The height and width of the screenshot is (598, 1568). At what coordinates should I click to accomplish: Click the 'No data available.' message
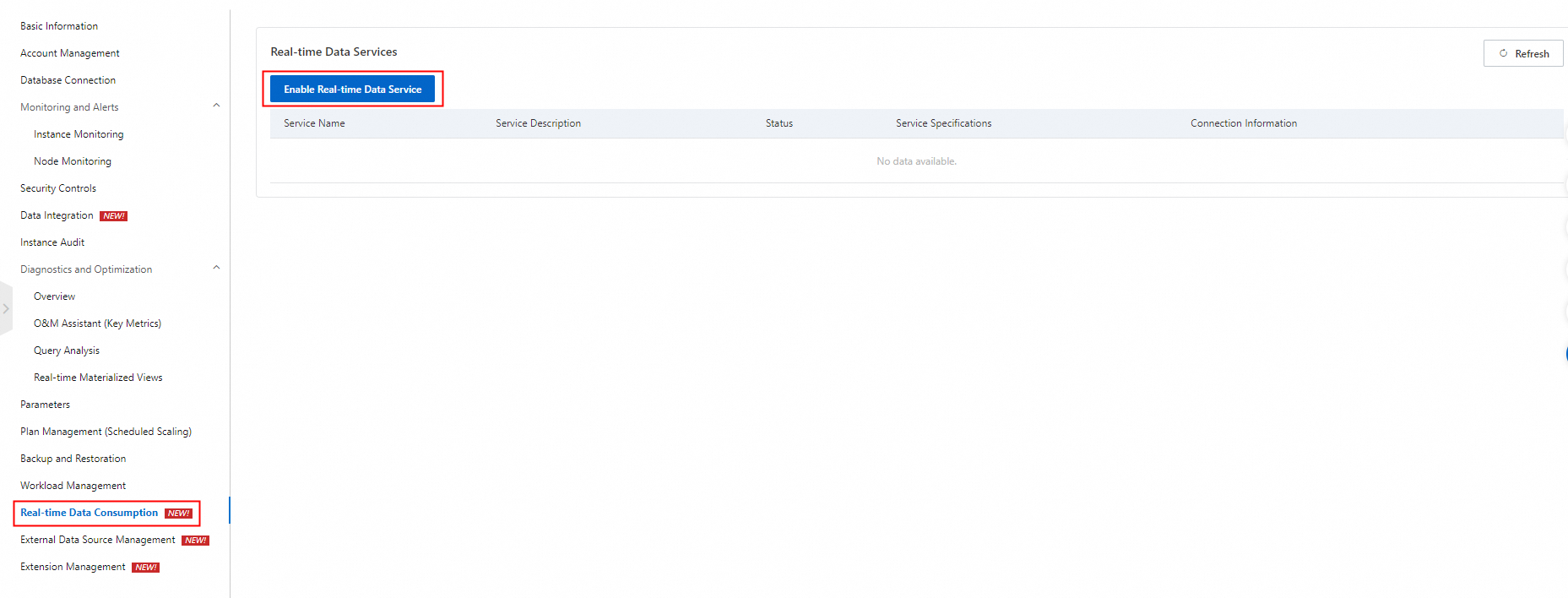(916, 161)
